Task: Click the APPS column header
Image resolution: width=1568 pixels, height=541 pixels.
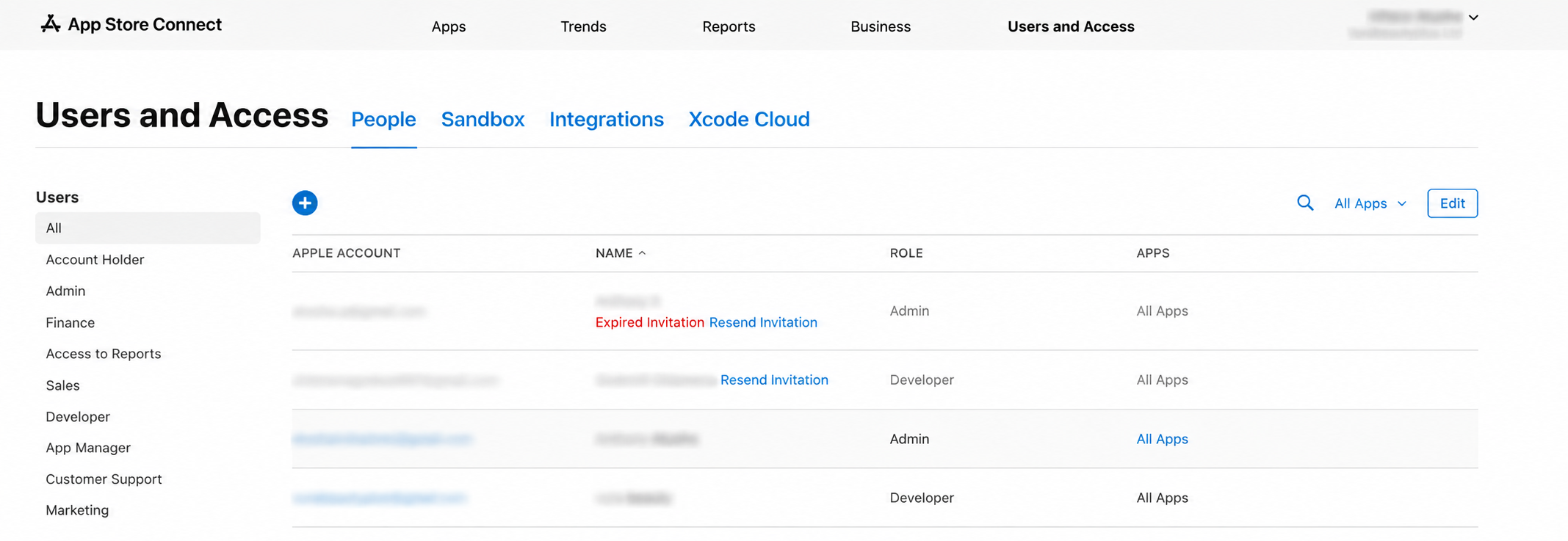Action: pyautogui.click(x=1152, y=253)
